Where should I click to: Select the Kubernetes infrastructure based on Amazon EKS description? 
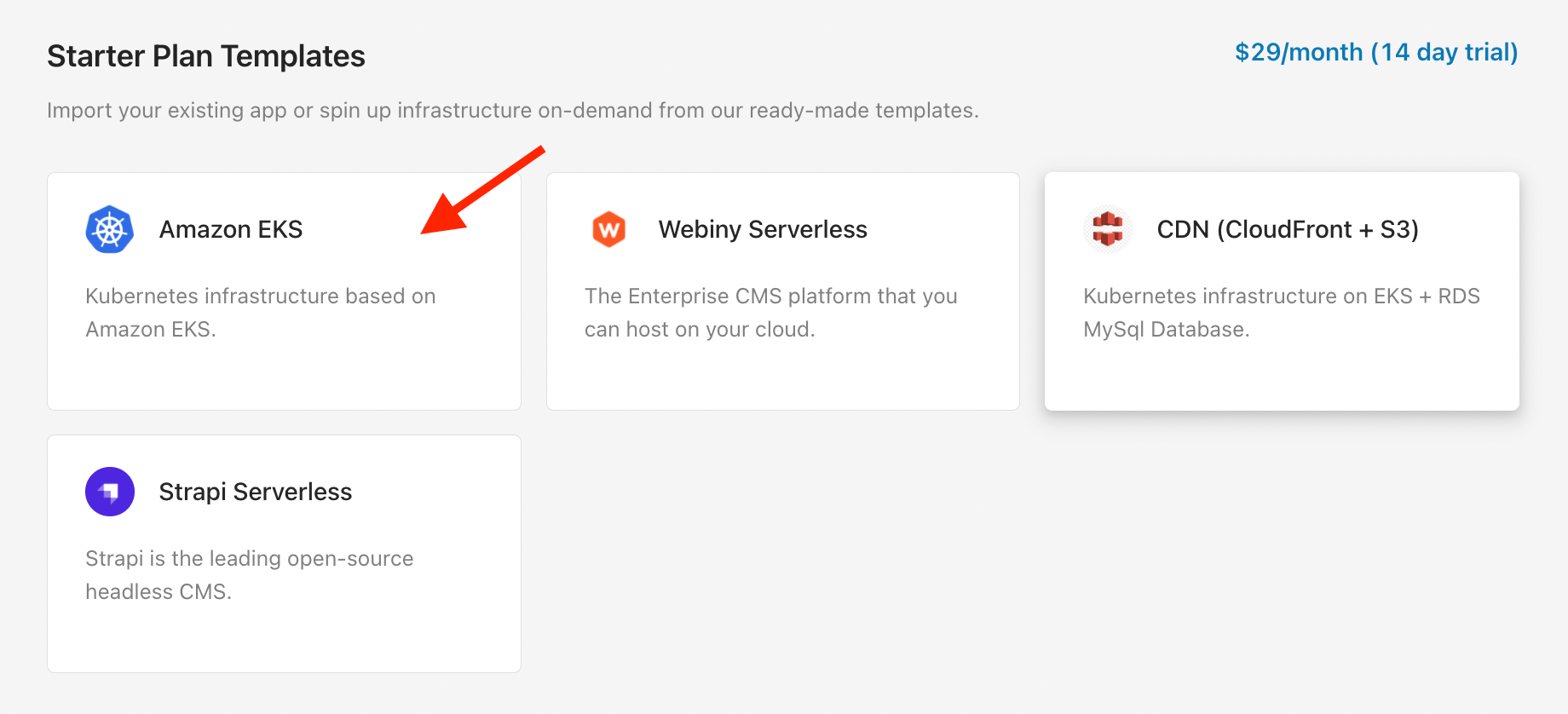[x=261, y=312]
